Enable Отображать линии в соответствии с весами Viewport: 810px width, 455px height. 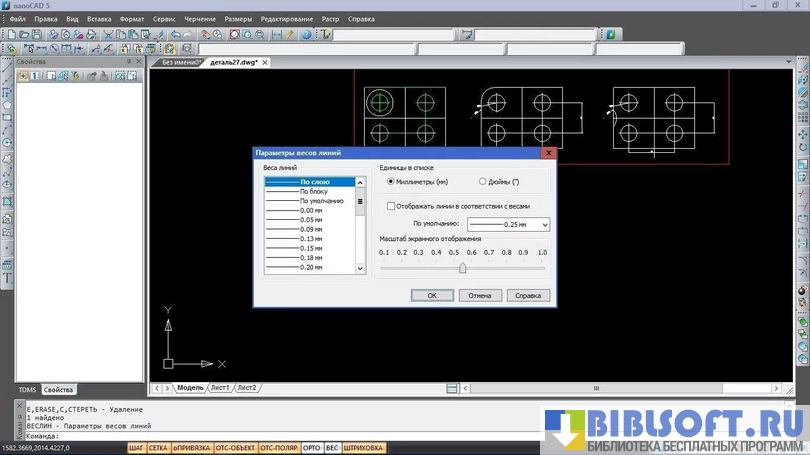(391, 206)
